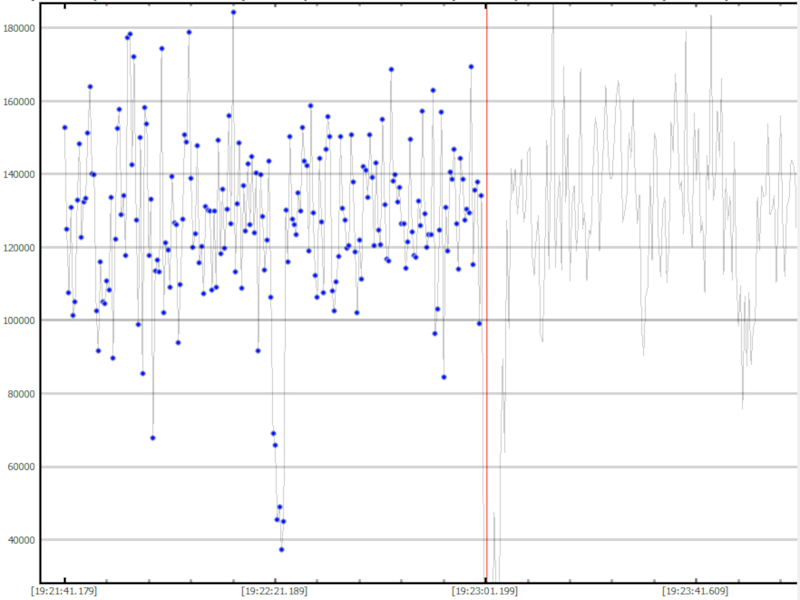Viewport: 800px width, 600px height.
Task: Click the 100000 y-axis label
Action: pyautogui.click(x=19, y=320)
